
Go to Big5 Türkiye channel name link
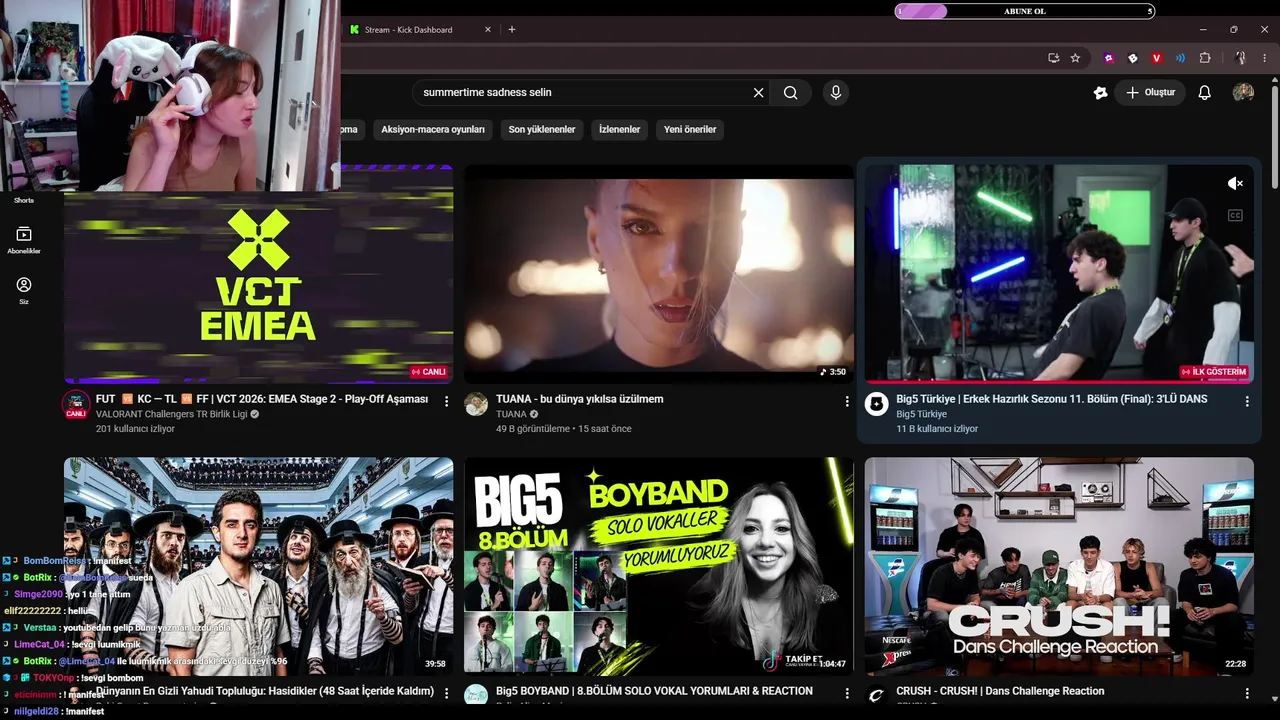click(x=921, y=414)
